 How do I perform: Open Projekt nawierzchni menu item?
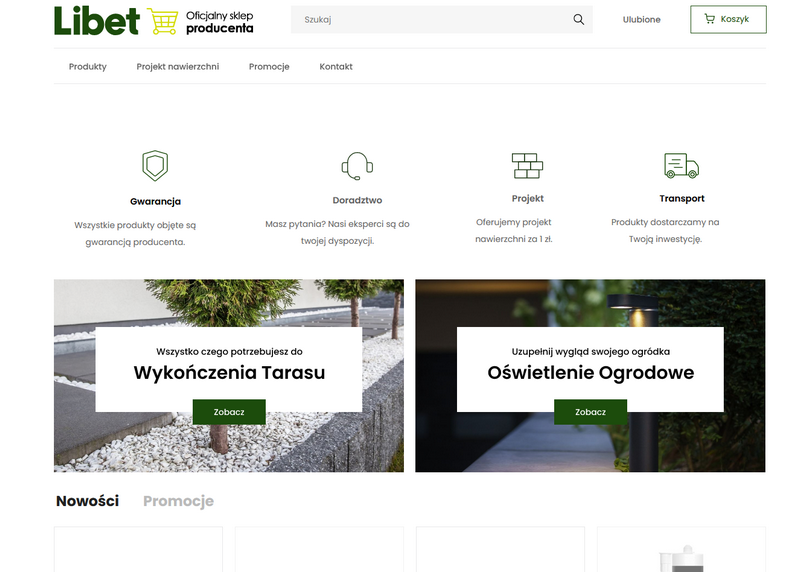click(178, 66)
